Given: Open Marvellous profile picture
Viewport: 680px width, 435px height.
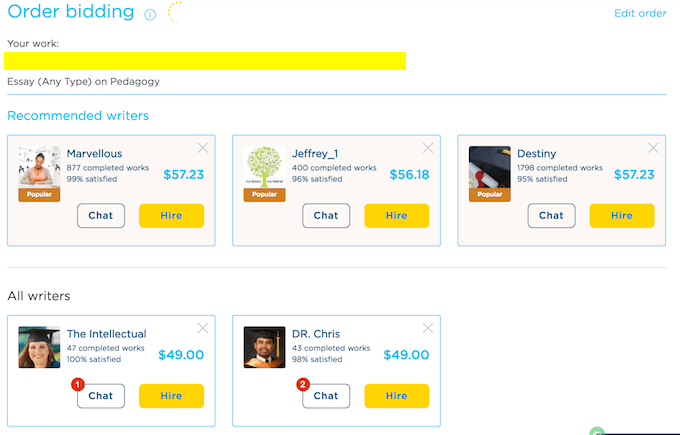Looking at the screenshot, I should tap(39, 168).
